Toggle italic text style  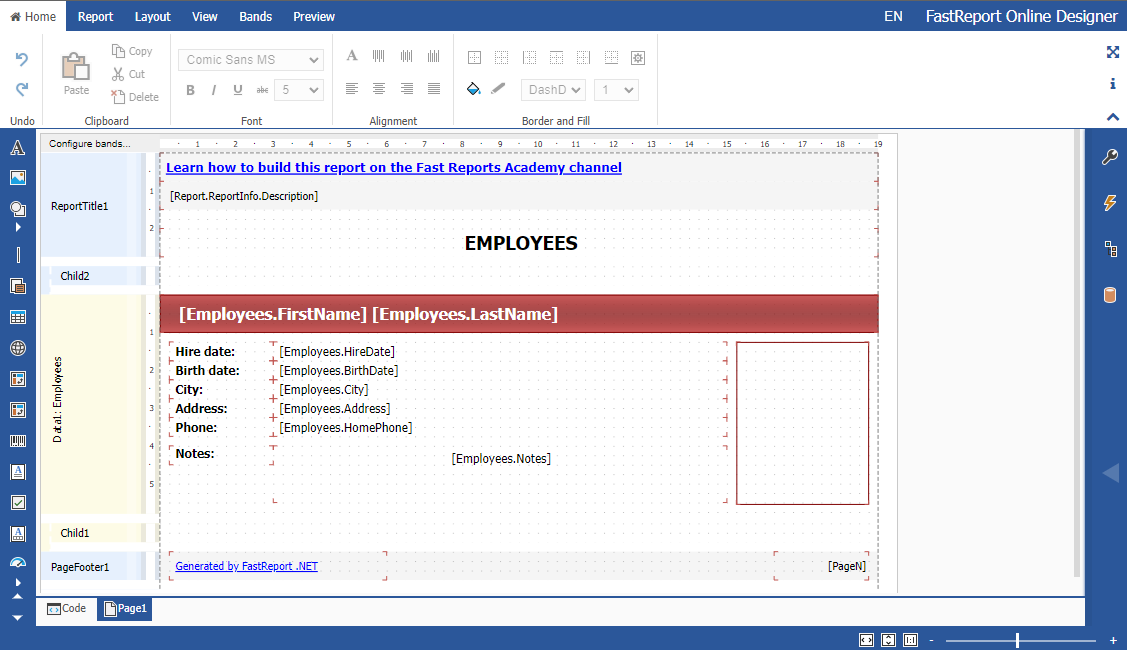(x=214, y=90)
